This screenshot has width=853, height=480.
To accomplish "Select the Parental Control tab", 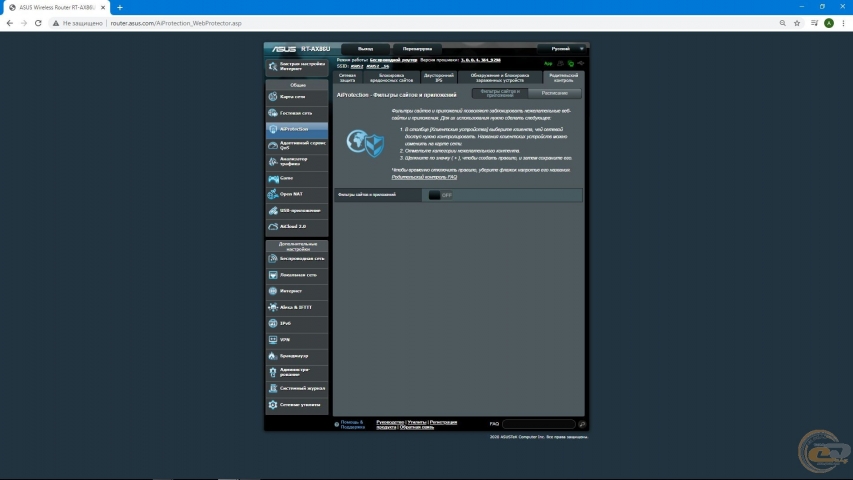I will click(564, 78).
